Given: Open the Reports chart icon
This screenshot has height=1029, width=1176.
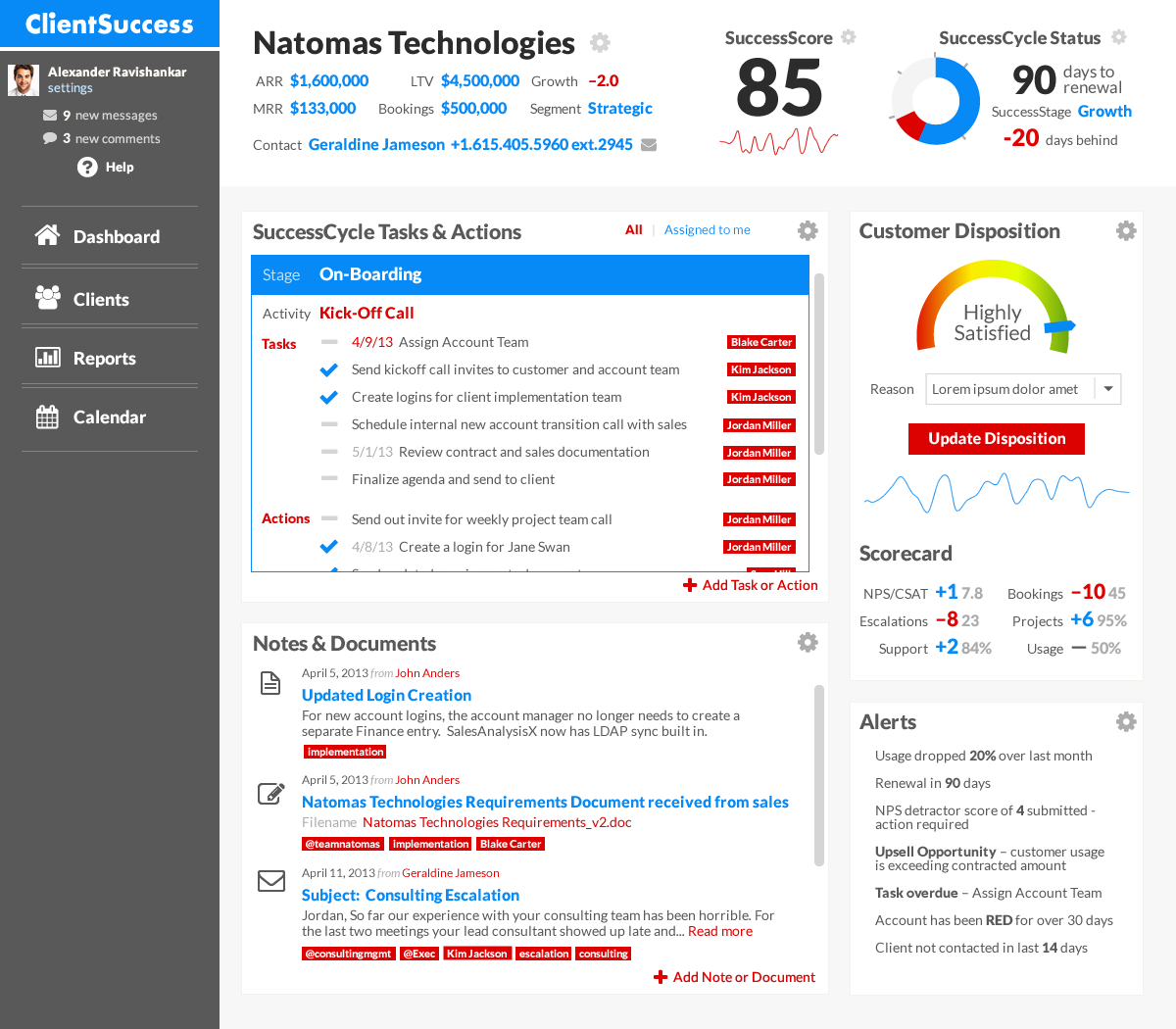Looking at the screenshot, I should [47, 357].
